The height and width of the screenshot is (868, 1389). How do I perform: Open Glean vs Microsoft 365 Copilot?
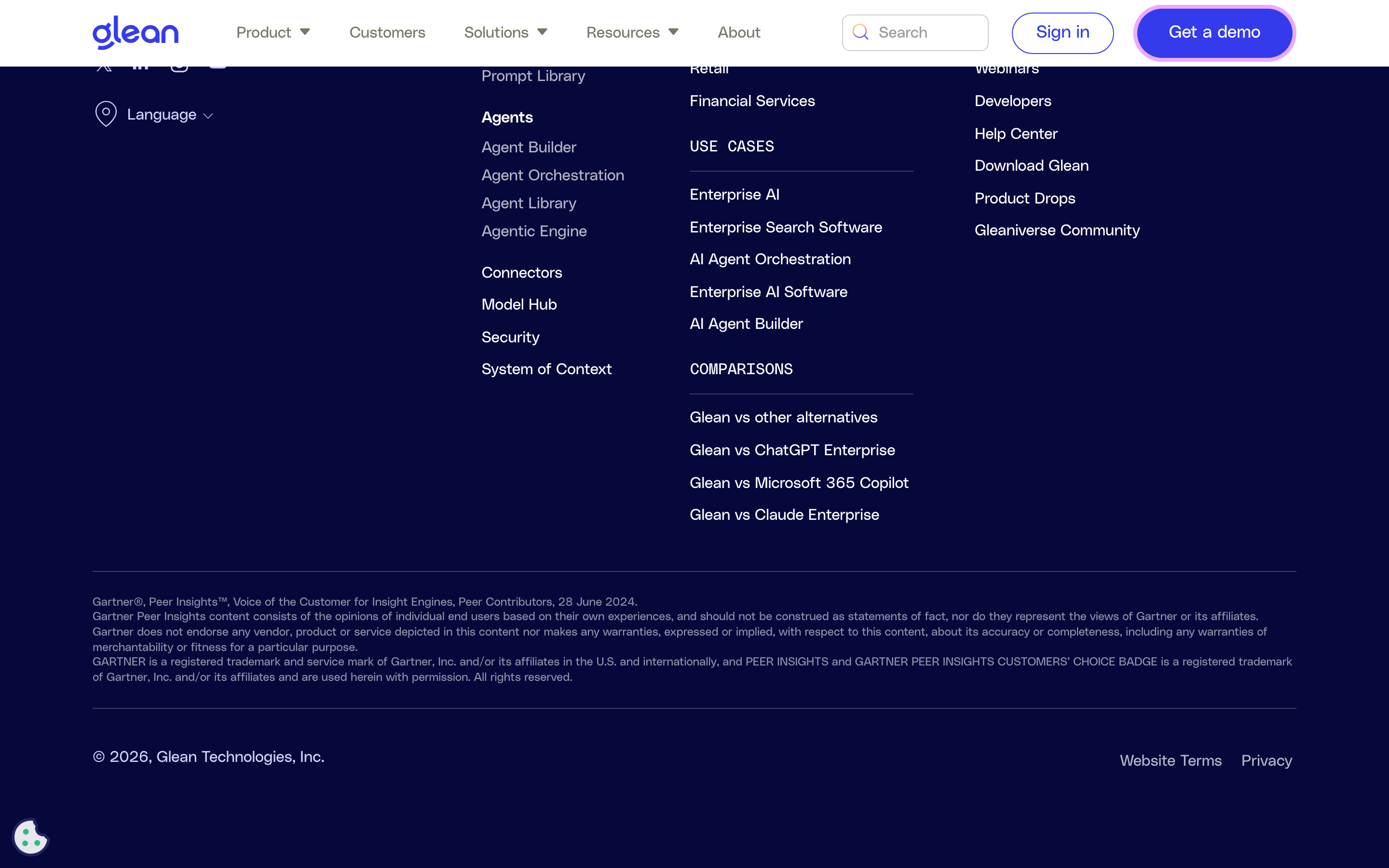pyautogui.click(x=799, y=483)
